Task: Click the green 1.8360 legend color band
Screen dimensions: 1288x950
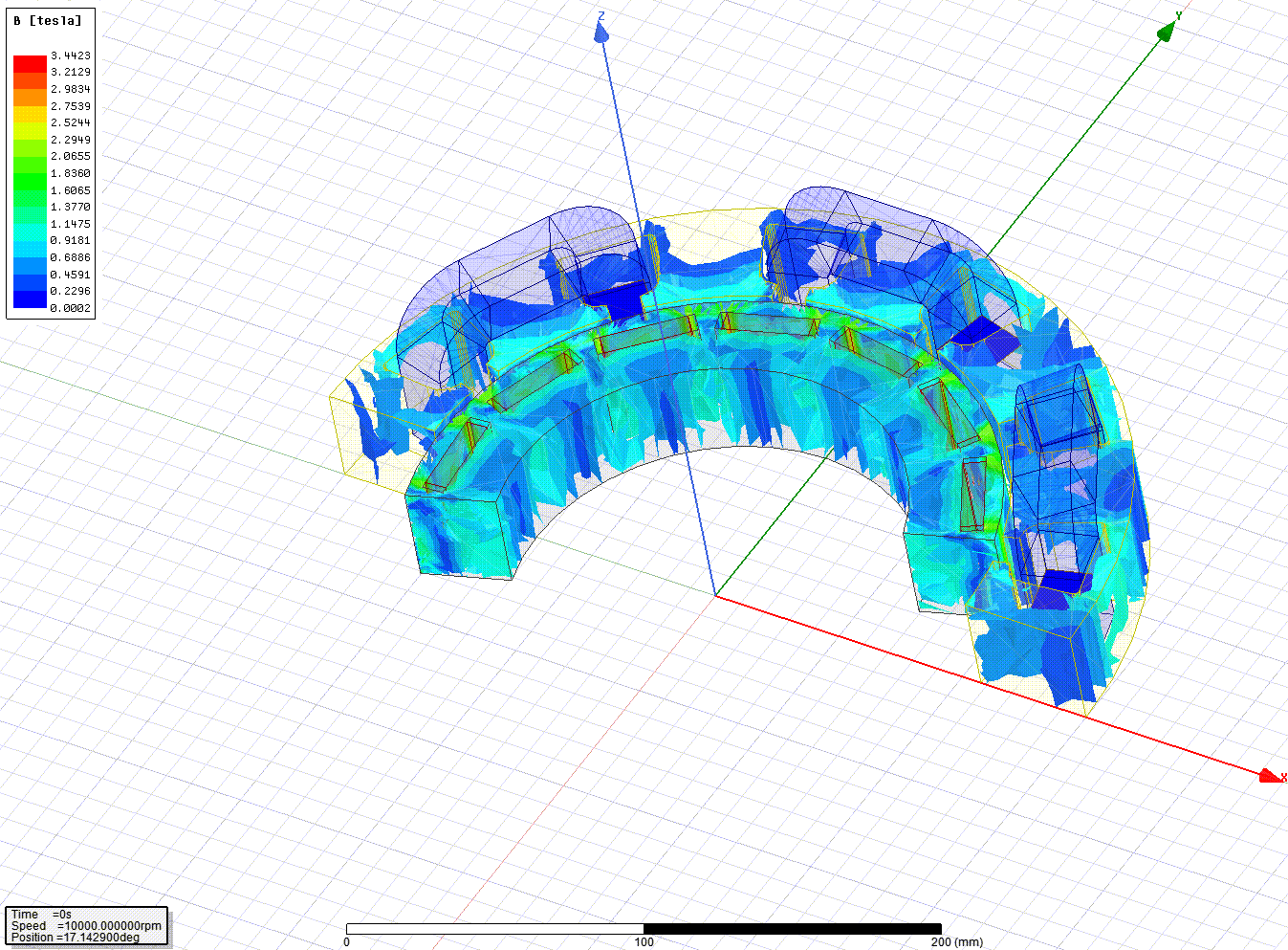Action: (x=30, y=173)
